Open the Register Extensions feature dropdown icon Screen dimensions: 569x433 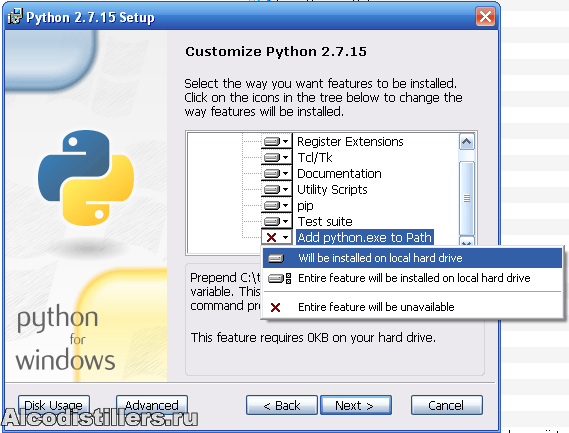(277, 141)
